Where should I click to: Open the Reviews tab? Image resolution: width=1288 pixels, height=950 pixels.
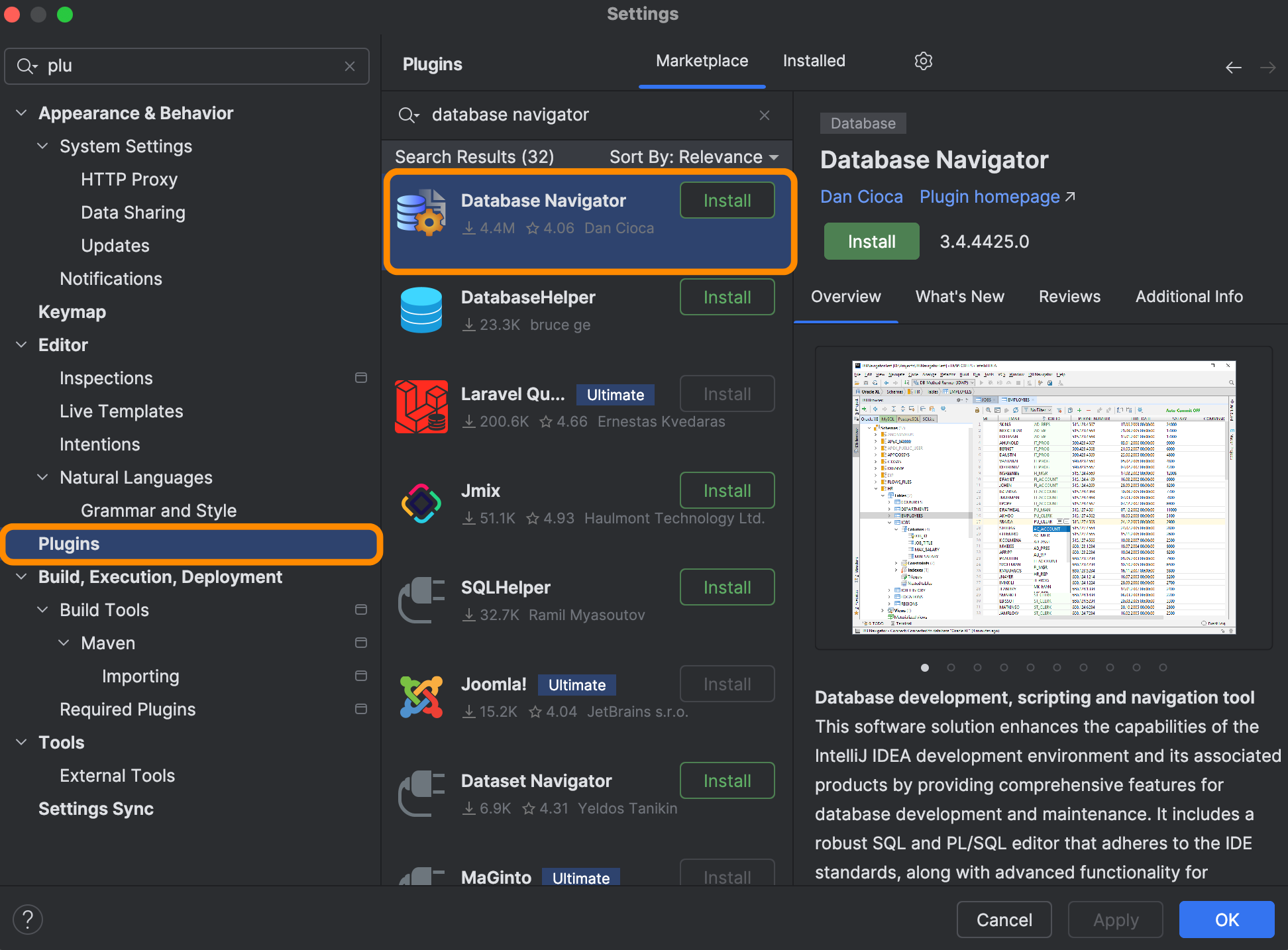pyautogui.click(x=1069, y=297)
